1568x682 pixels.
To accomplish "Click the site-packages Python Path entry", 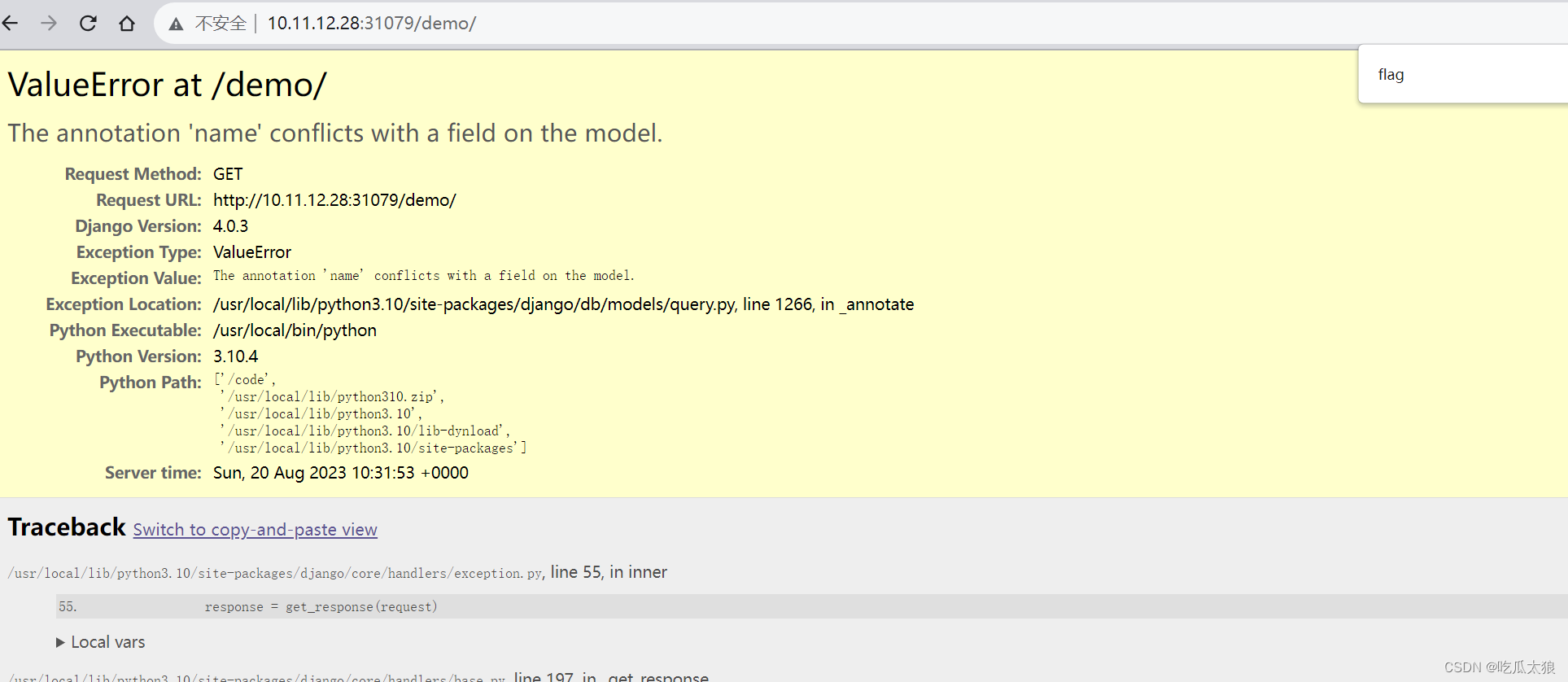I will (x=373, y=448).
